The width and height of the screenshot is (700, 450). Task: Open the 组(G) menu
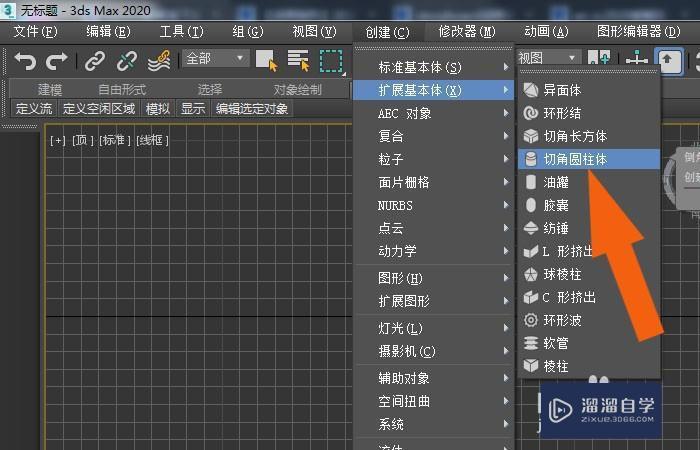248,32
